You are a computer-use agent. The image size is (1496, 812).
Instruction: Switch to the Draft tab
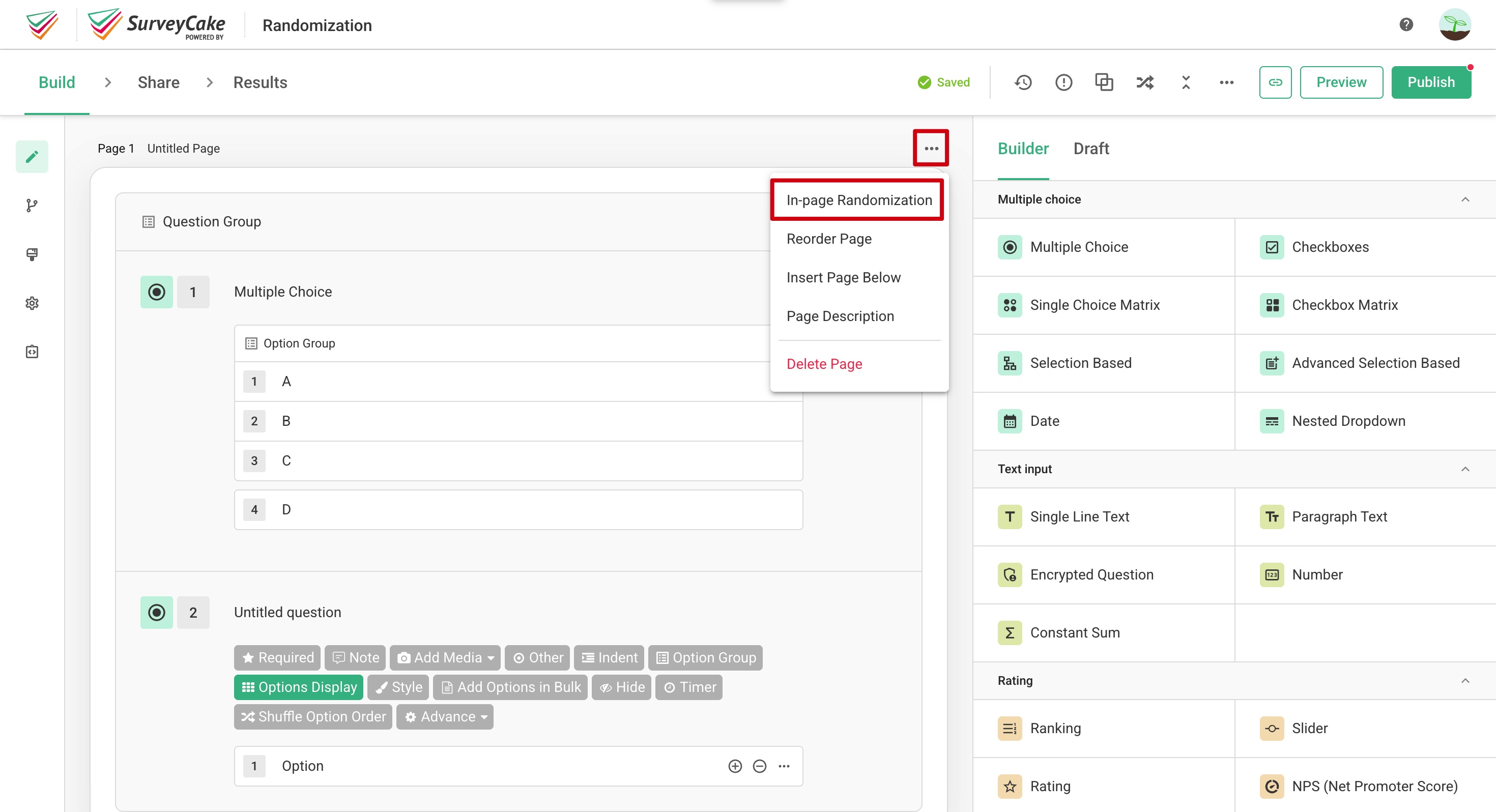1091,149
